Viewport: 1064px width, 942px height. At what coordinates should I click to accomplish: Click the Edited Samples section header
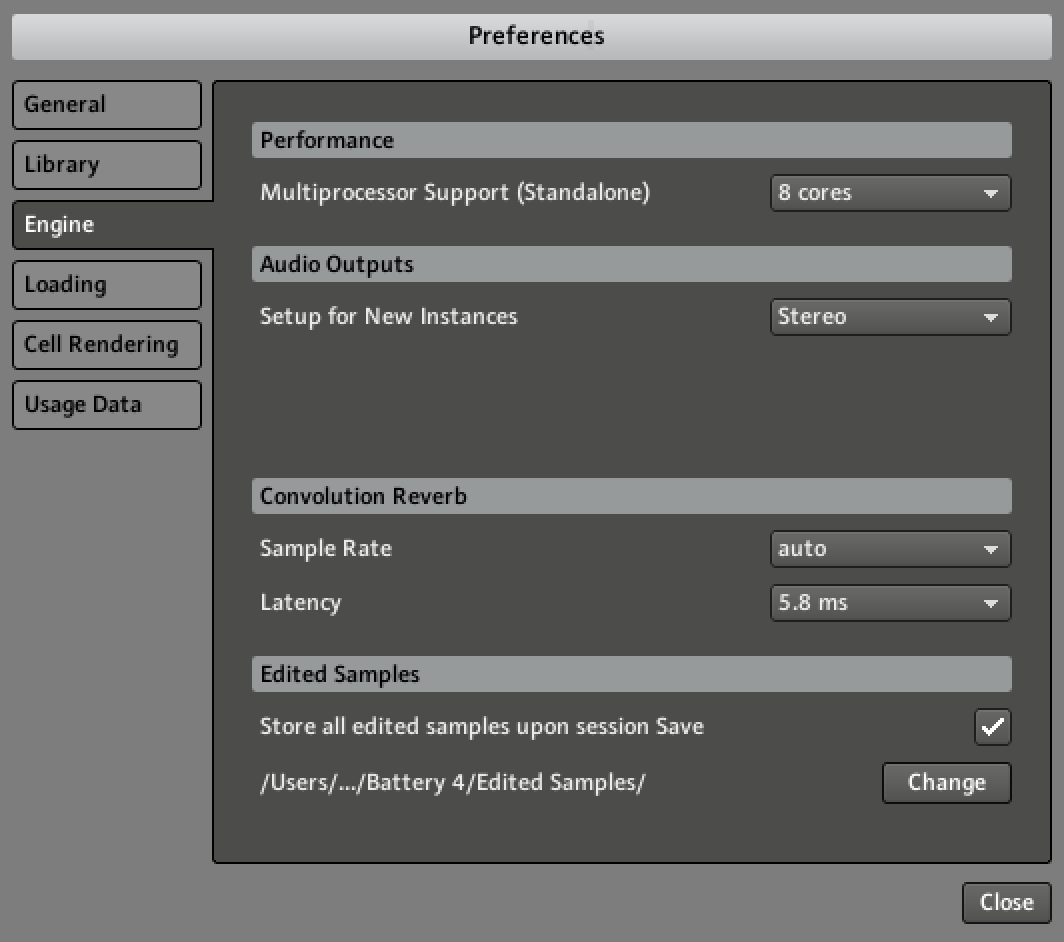pyautogui.click(x=631, y=675)
